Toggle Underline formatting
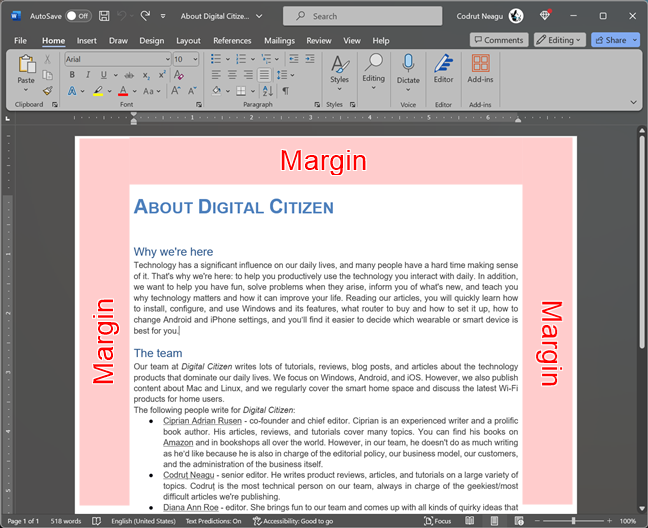 [103, 75]
